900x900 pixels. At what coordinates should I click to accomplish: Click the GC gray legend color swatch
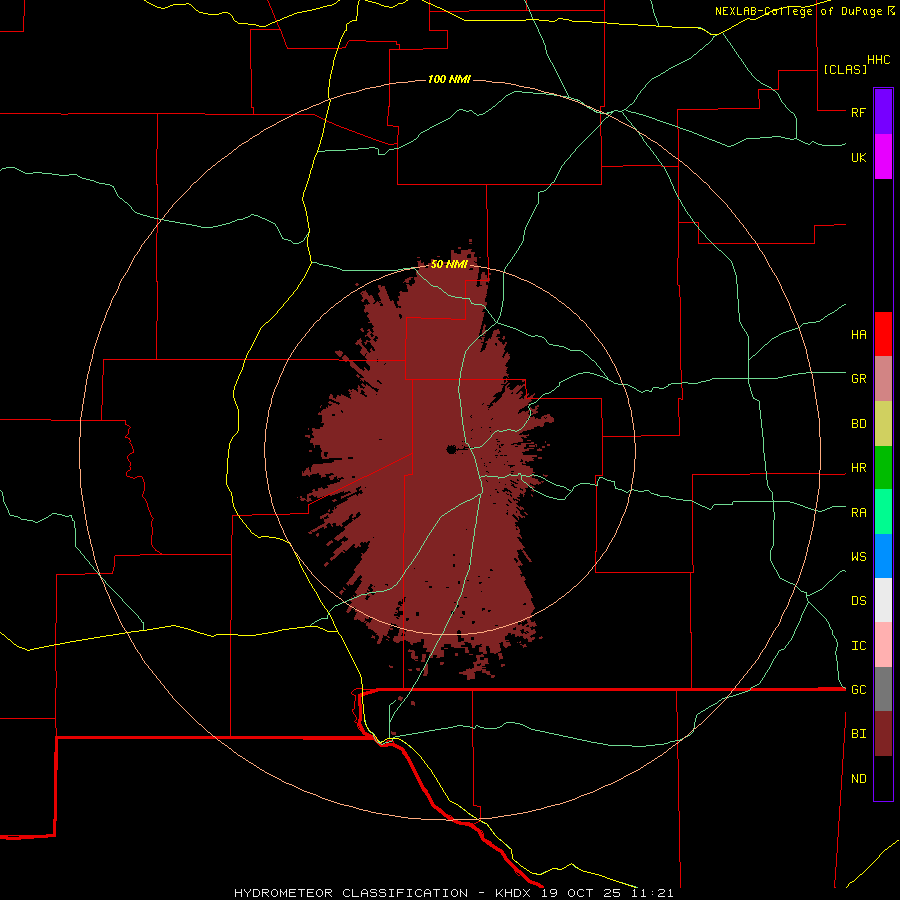coord(883,689)
